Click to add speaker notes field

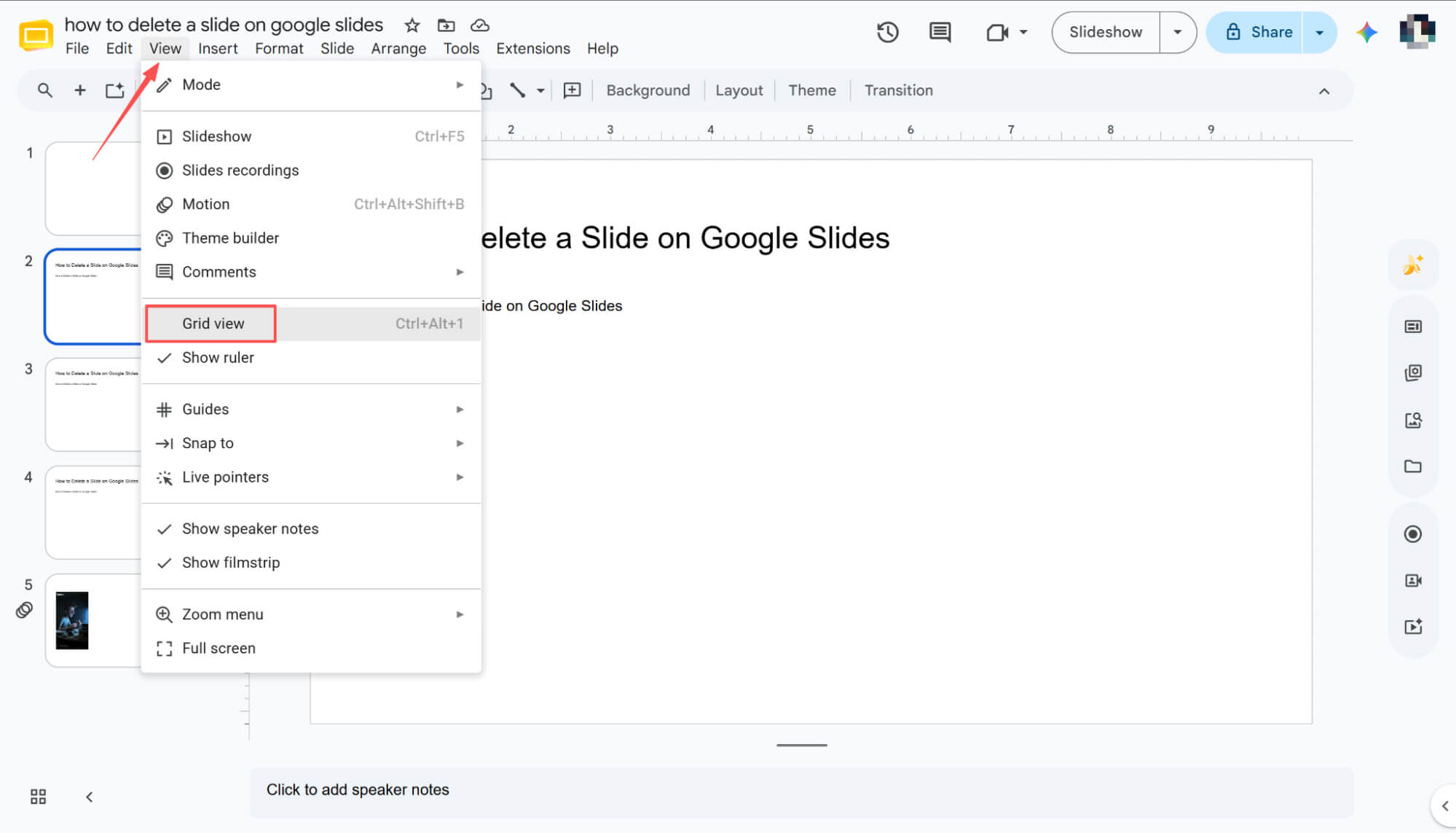[x=801, y=791]
